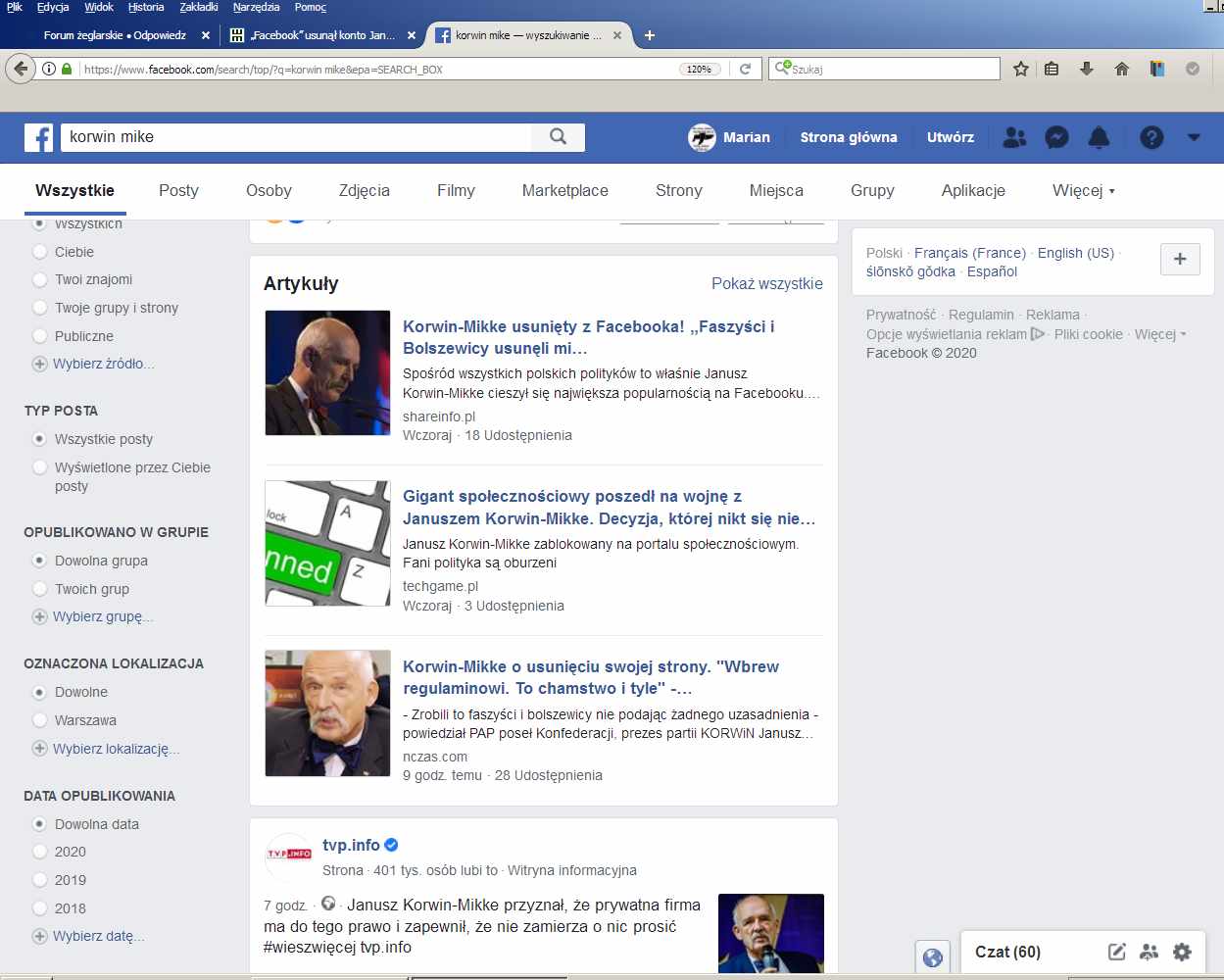Click the new message compose icon in chat bar
This screenshot has width=1224, height=980.
point(1116,952)
